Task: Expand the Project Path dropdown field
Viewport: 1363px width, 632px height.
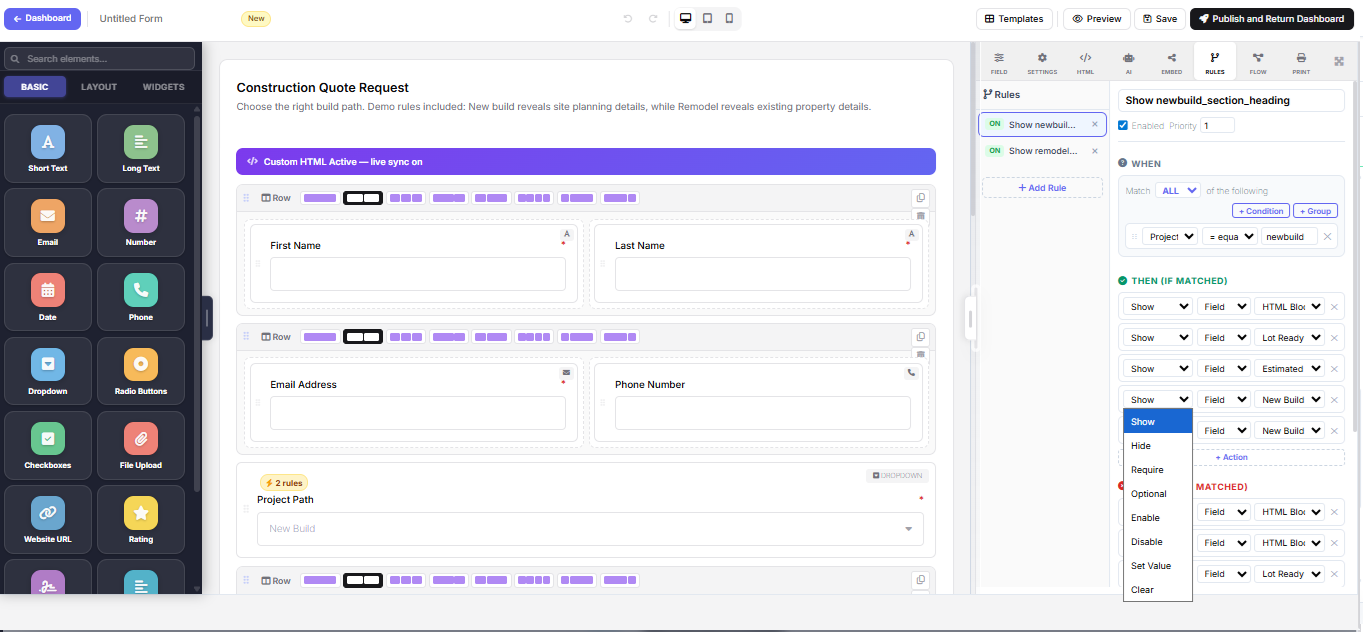Action: pos(590,529)
